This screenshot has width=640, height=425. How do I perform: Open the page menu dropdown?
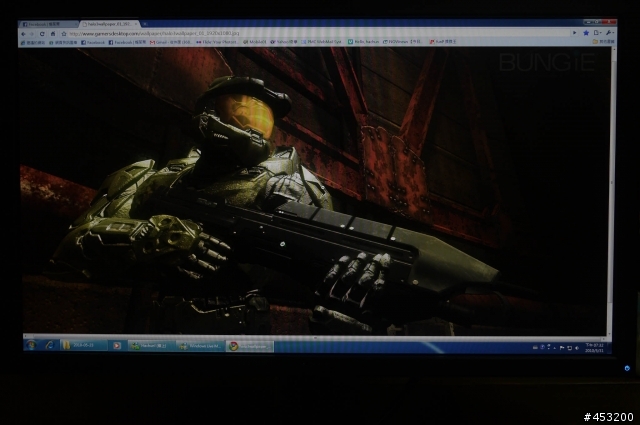tap(598, 33)
